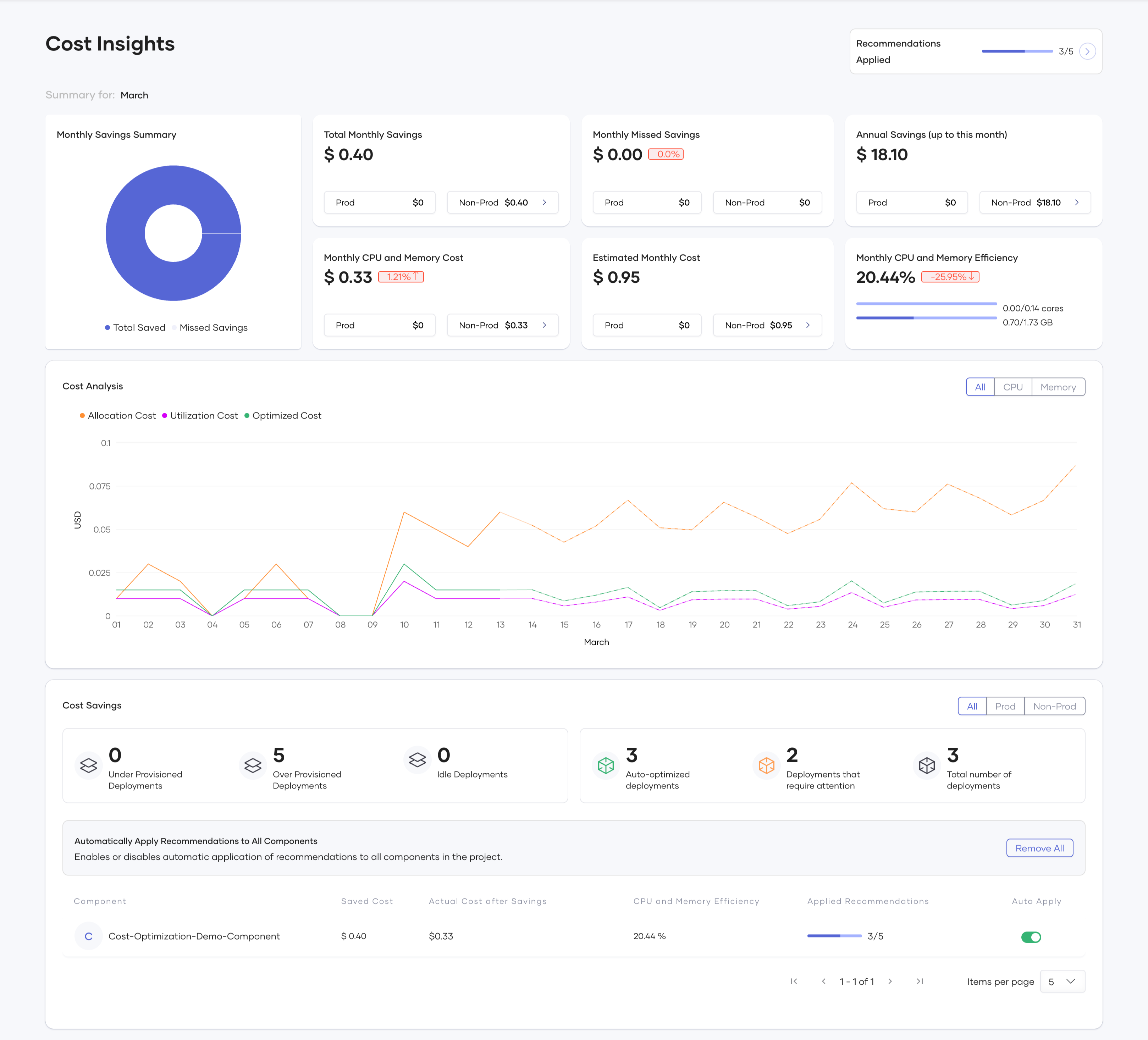Click the over provisioned deployments stack icon
The image size is (1148, 1040).
coord(253,765)
